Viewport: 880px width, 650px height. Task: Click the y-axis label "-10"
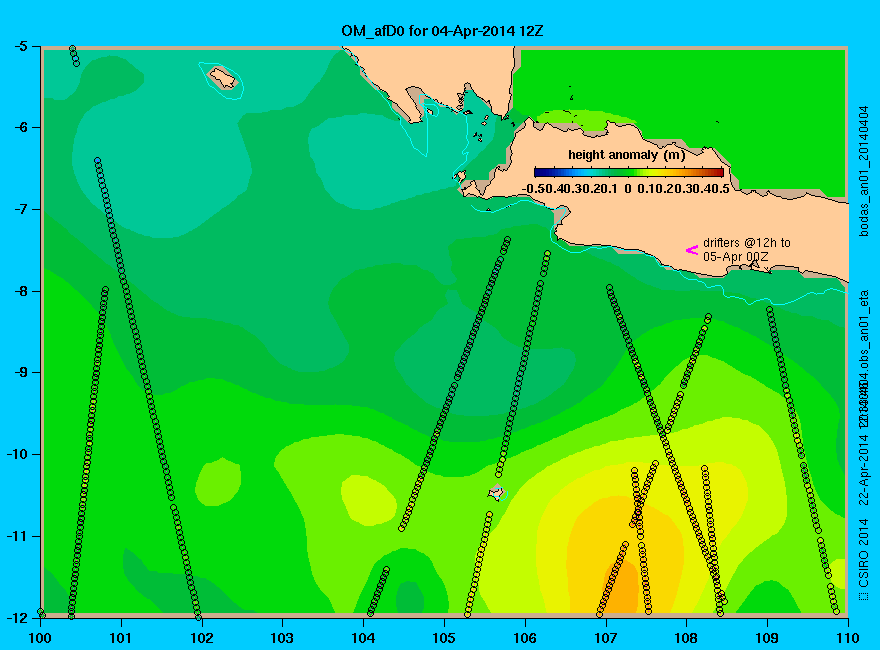coord(16,454)
